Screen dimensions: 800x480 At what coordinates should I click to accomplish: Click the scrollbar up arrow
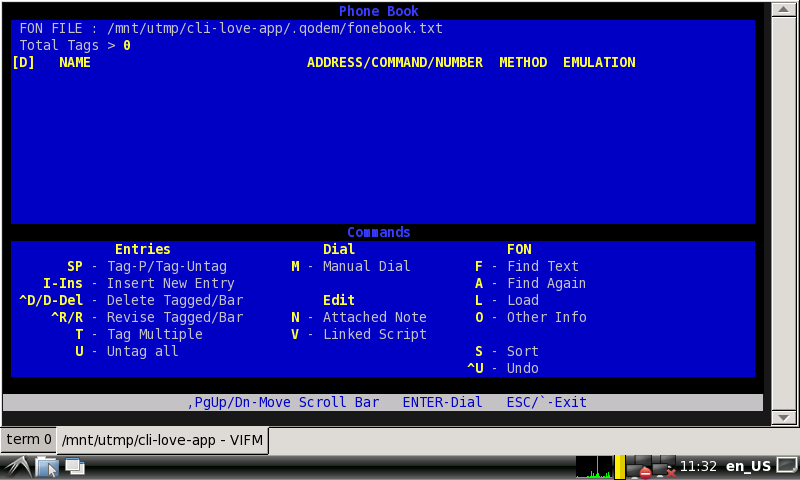(x=783, y=9)
